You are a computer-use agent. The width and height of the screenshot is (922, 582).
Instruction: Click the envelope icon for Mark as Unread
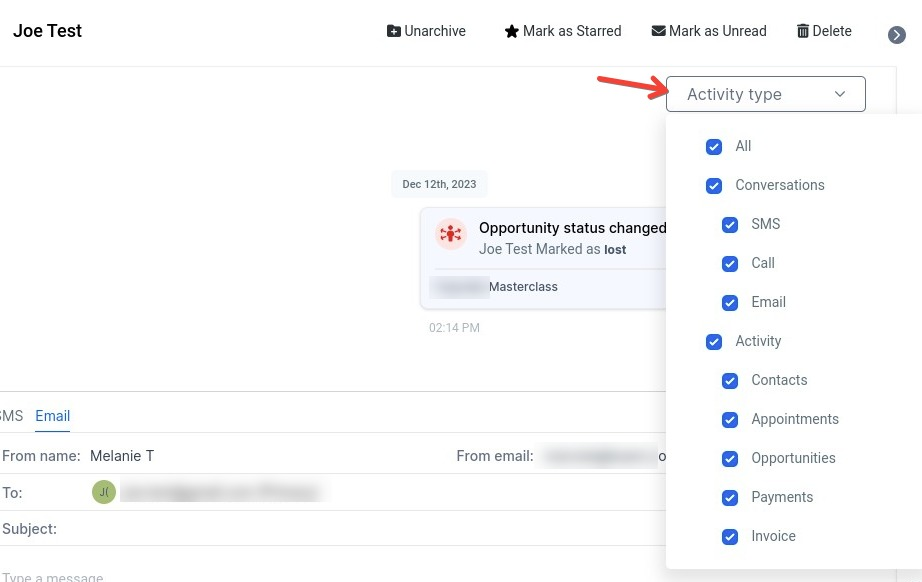(x=658, y=31)
